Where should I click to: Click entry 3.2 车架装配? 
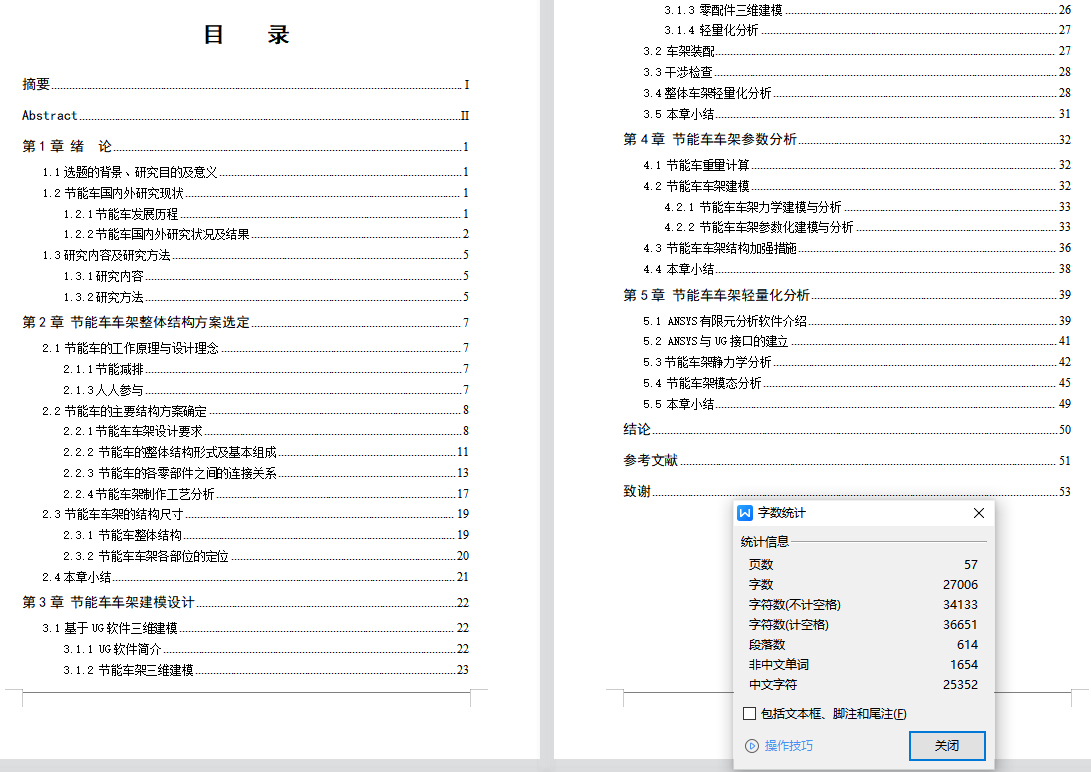[857, 51]
